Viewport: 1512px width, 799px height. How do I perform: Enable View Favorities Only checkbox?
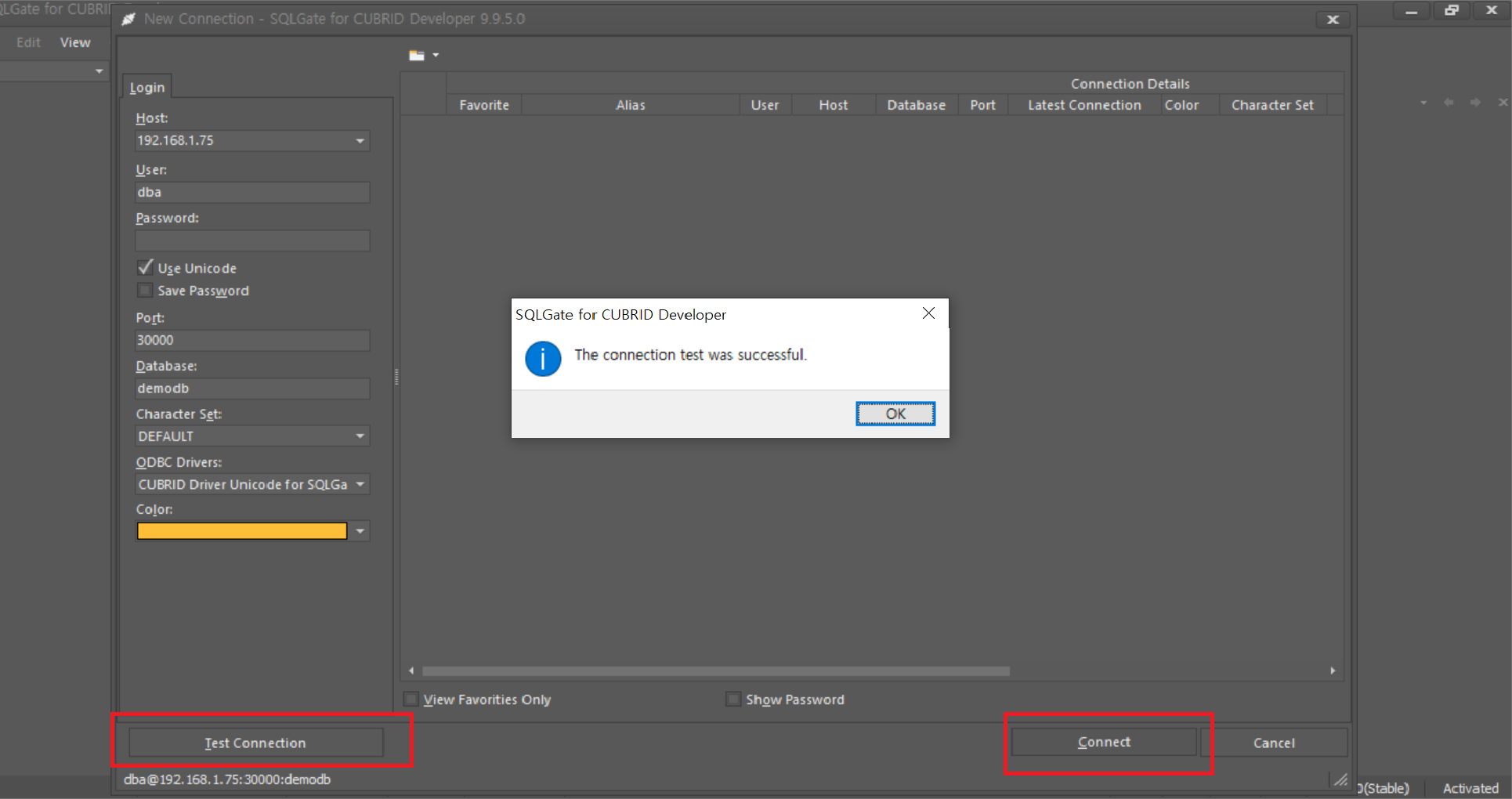[x=411, y=700]
